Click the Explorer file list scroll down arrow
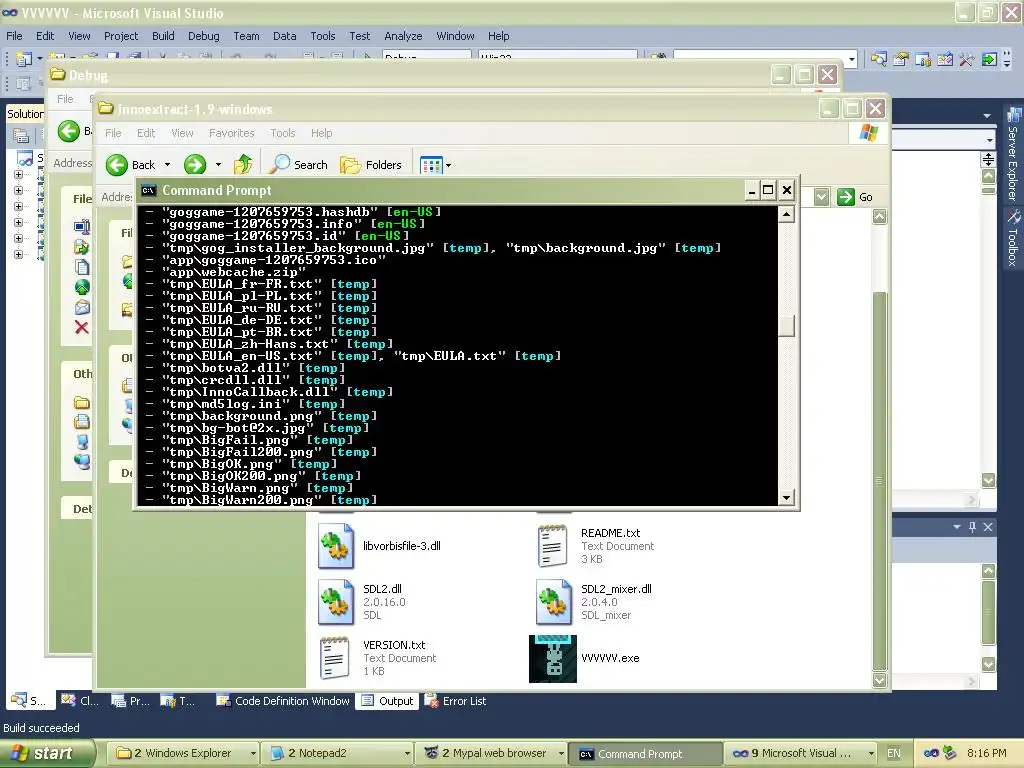The width and height of the screenshot is (1024, 768). click(x=880, y=680)
